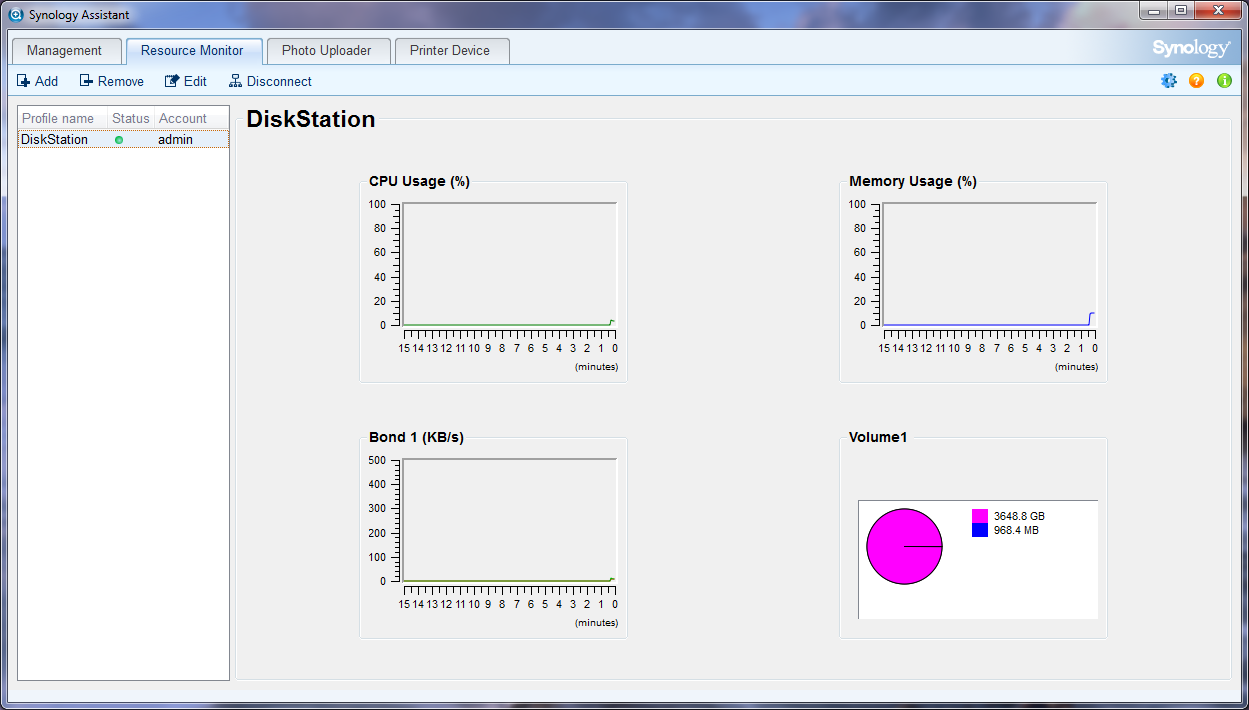Click the Synology logo
Screen dimensions: 1249x710
(x=1191, y=49)
